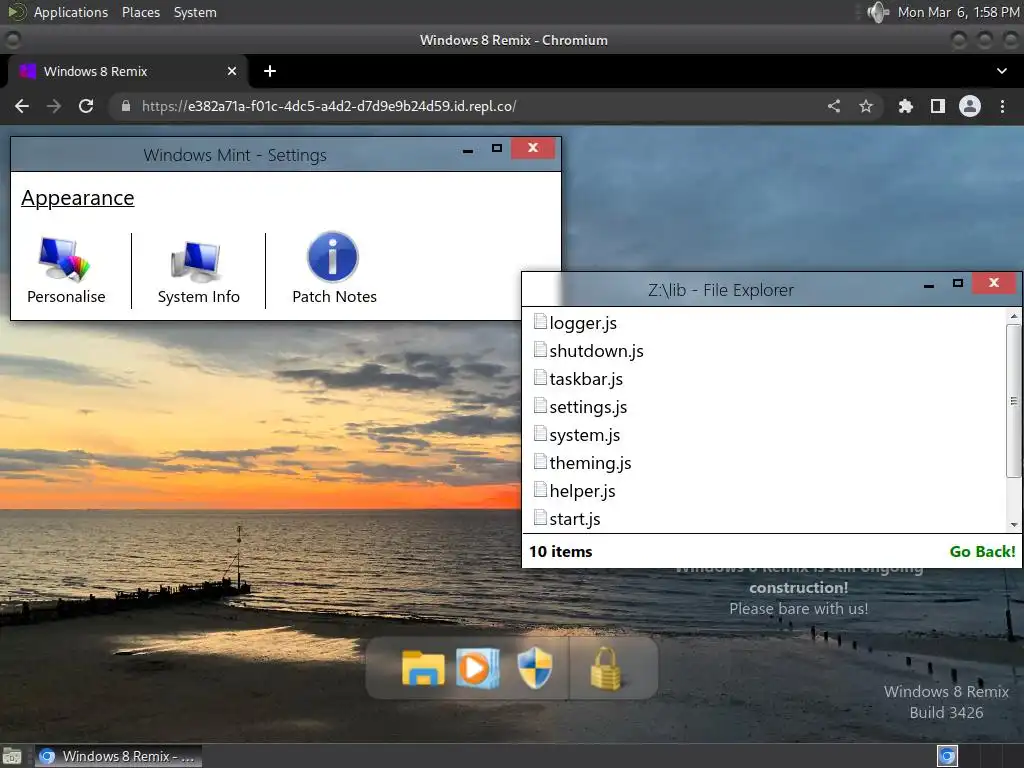Select the start.js file name
The height and width of the screenshot is (768, 1024).
tap(575, 520)
